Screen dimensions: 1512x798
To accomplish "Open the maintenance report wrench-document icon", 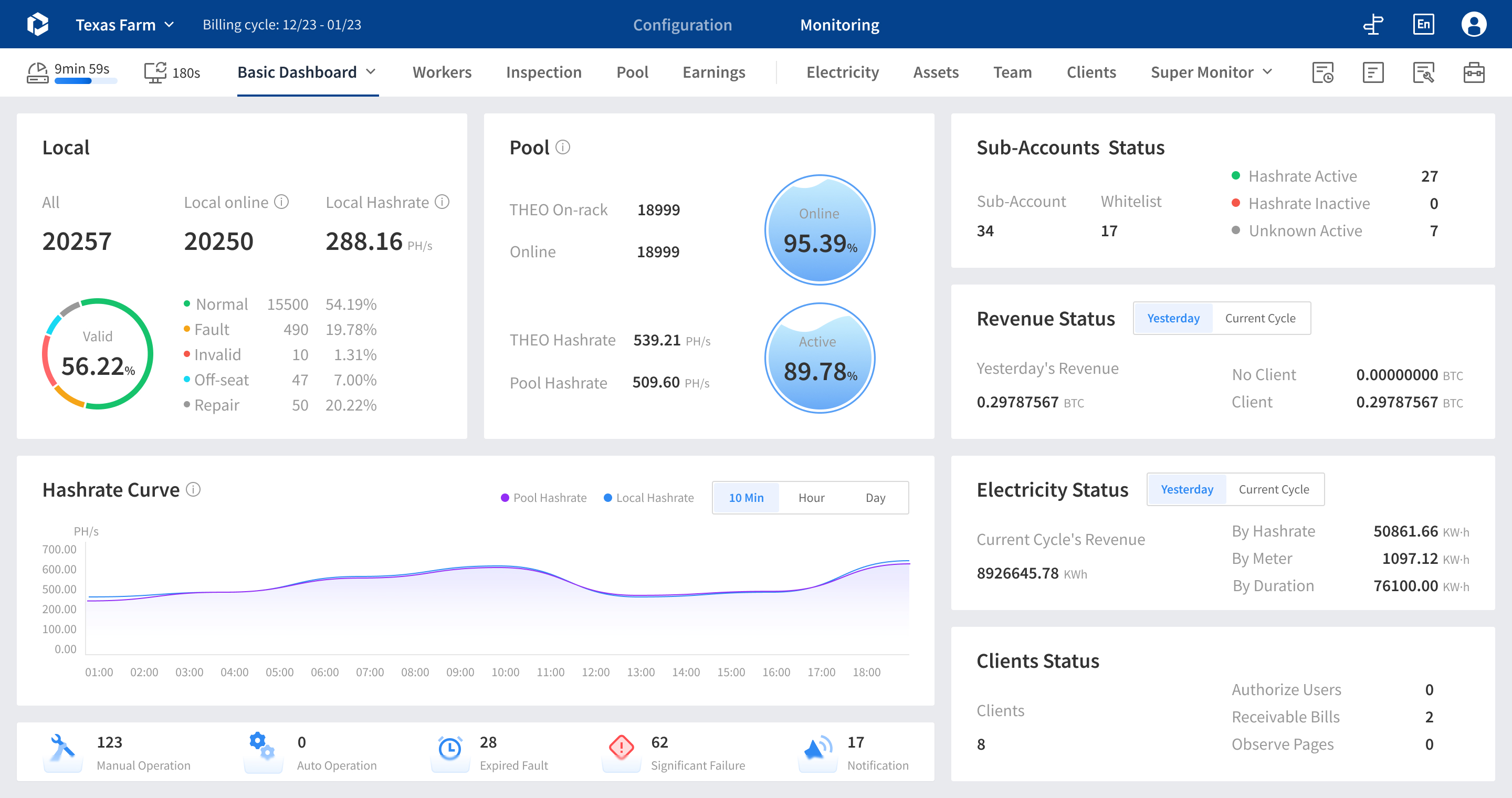I will tap(1423, 72).
